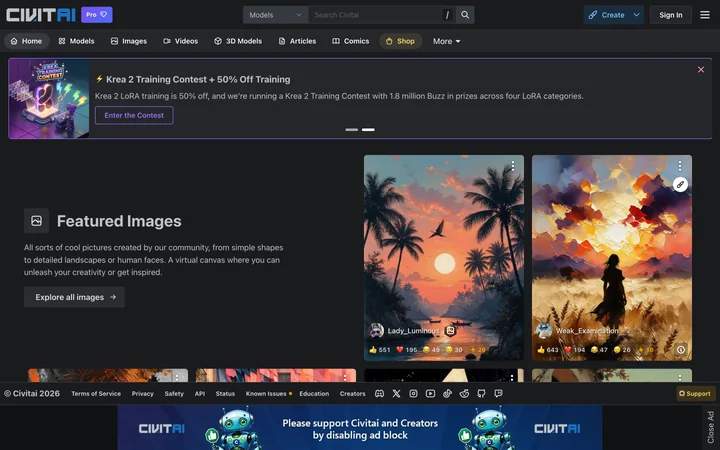Click thumbs-up reaction showing 643

pyautogui.click(x=548, y=349)
